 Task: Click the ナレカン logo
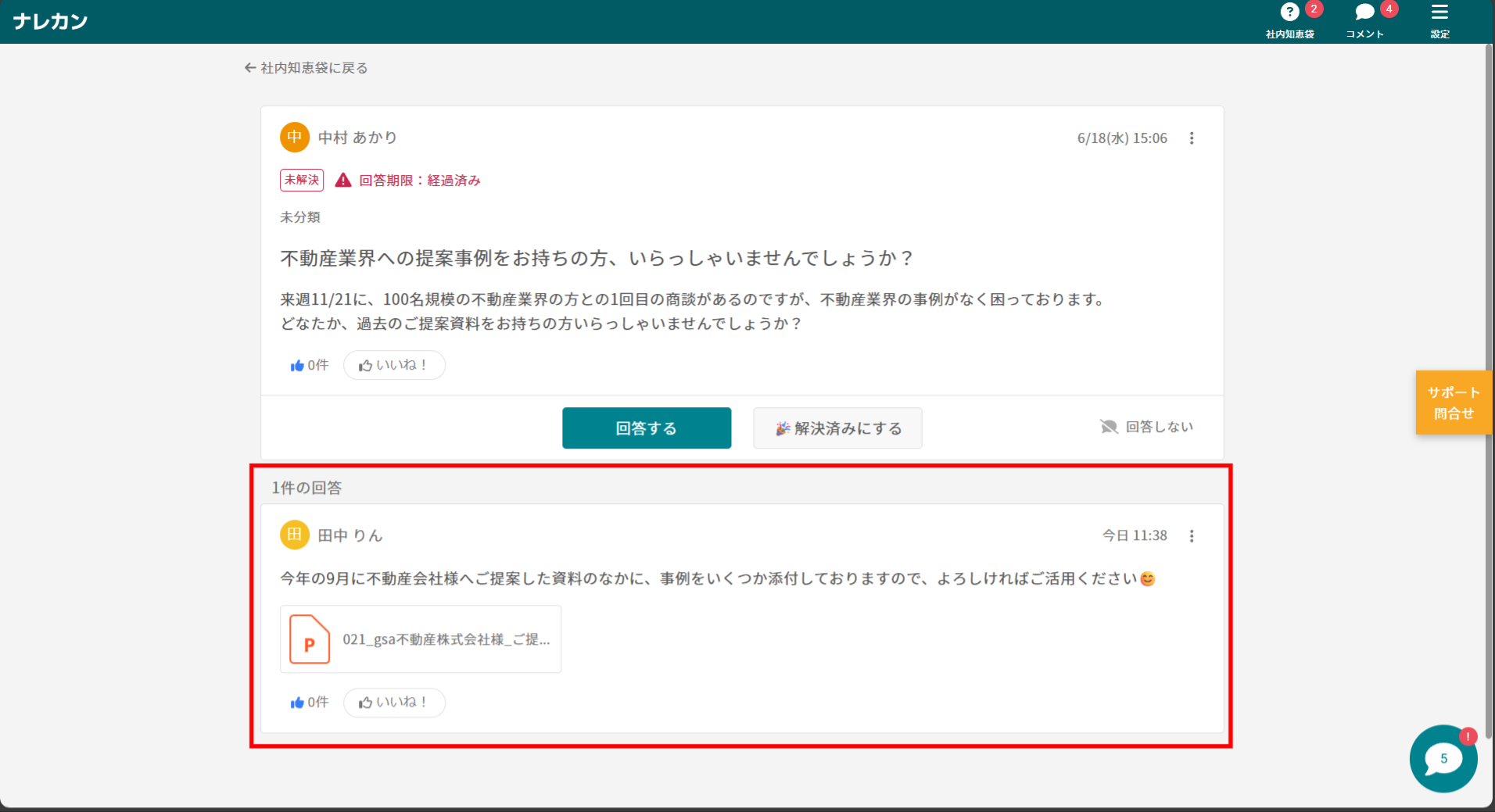[50, 21]
